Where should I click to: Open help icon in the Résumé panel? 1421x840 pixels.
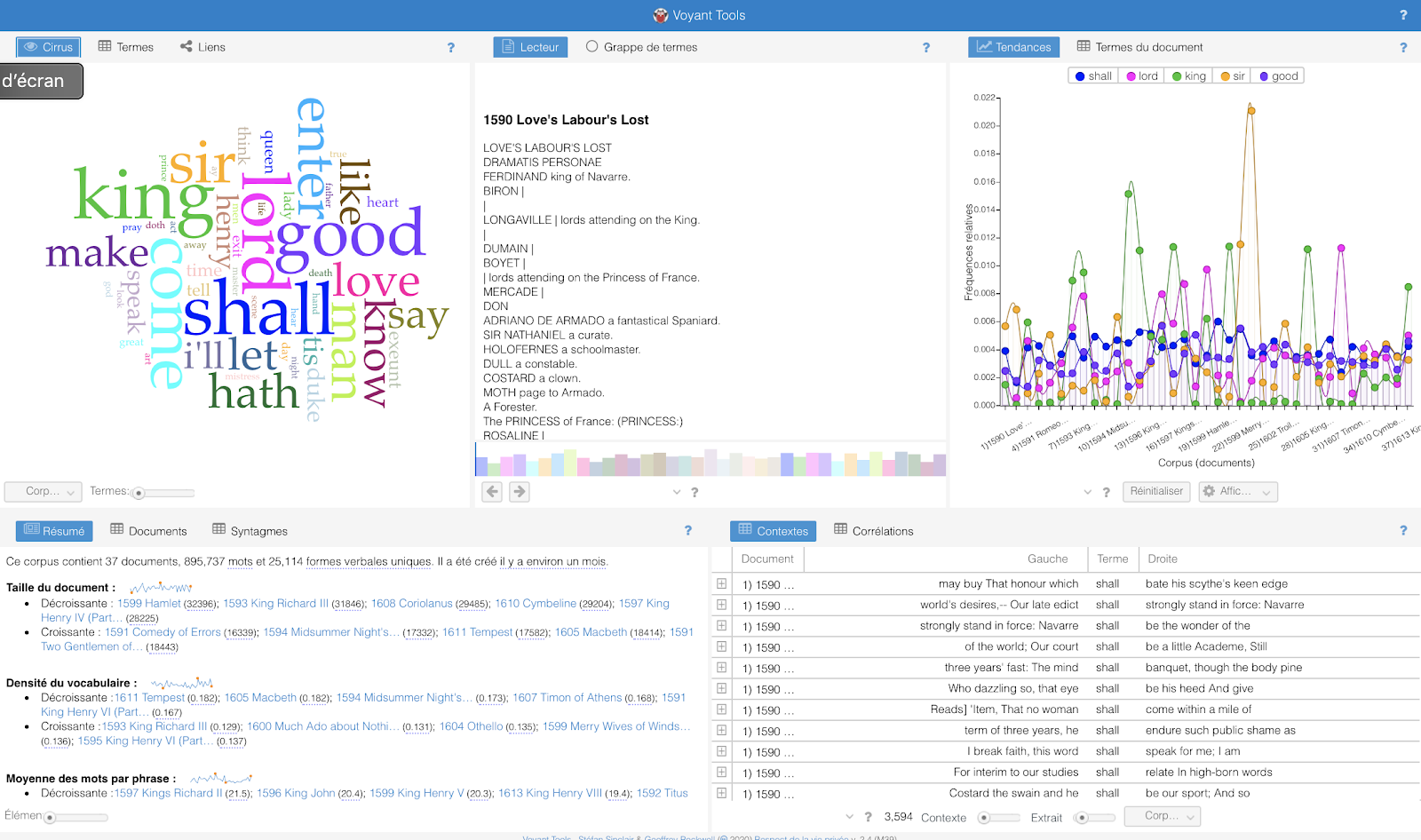click(x=687, y=531)
